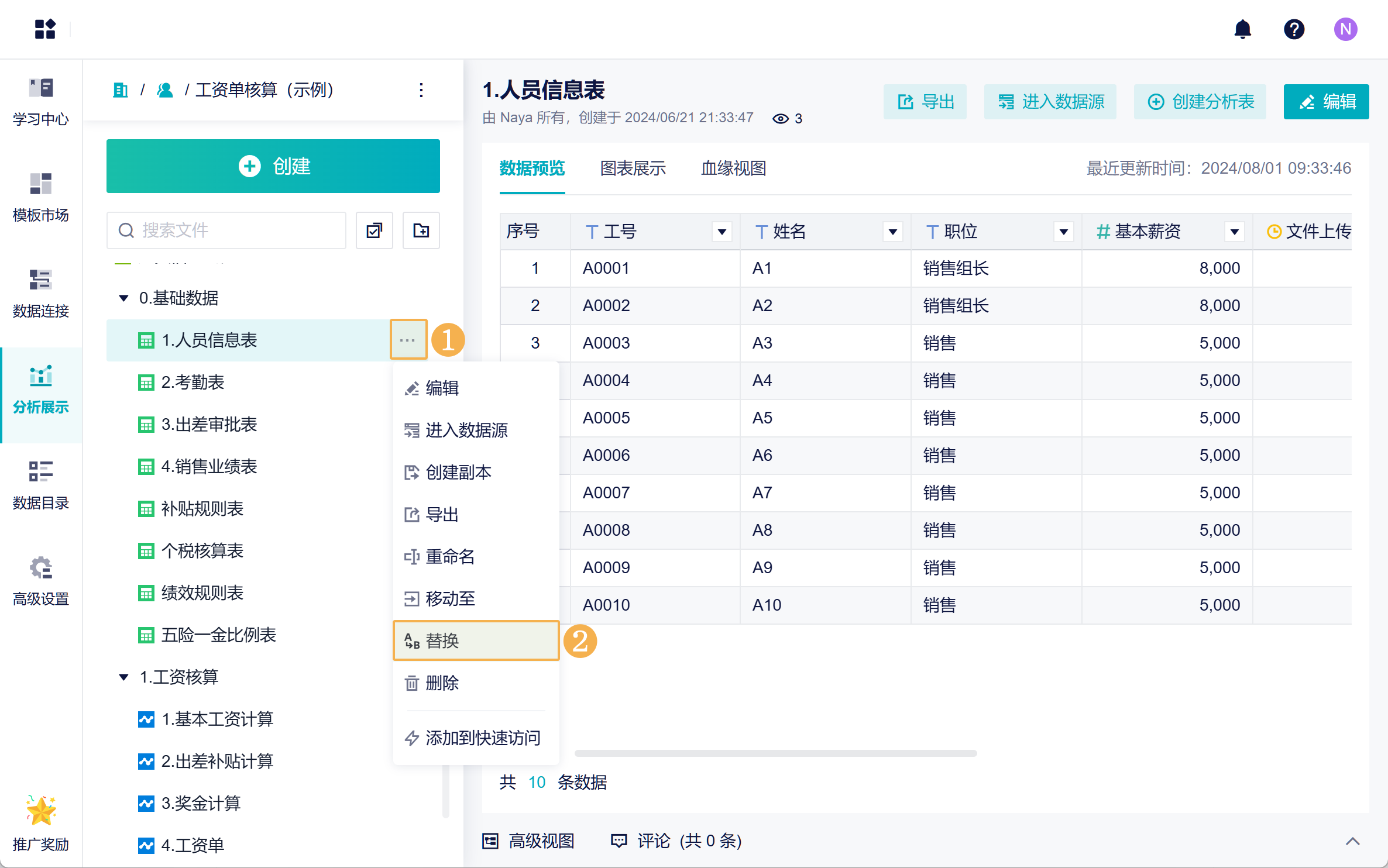Click the new folder icon

(x=421, y=230)
